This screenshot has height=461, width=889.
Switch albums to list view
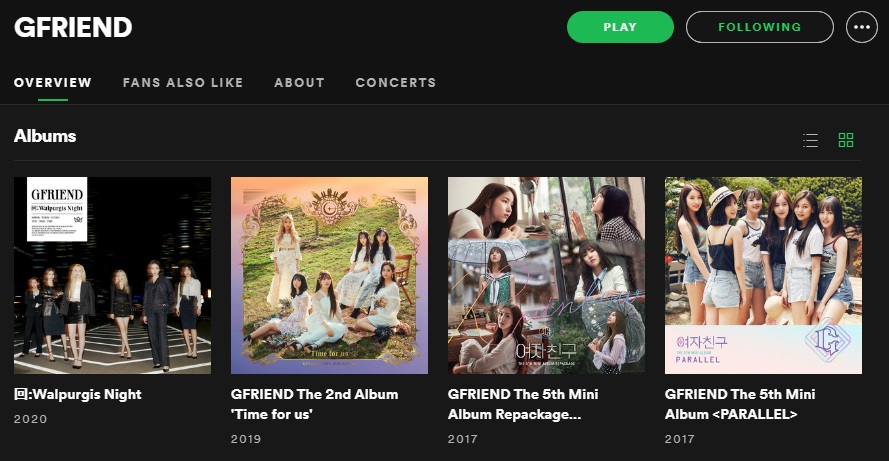tap(810, 140)
